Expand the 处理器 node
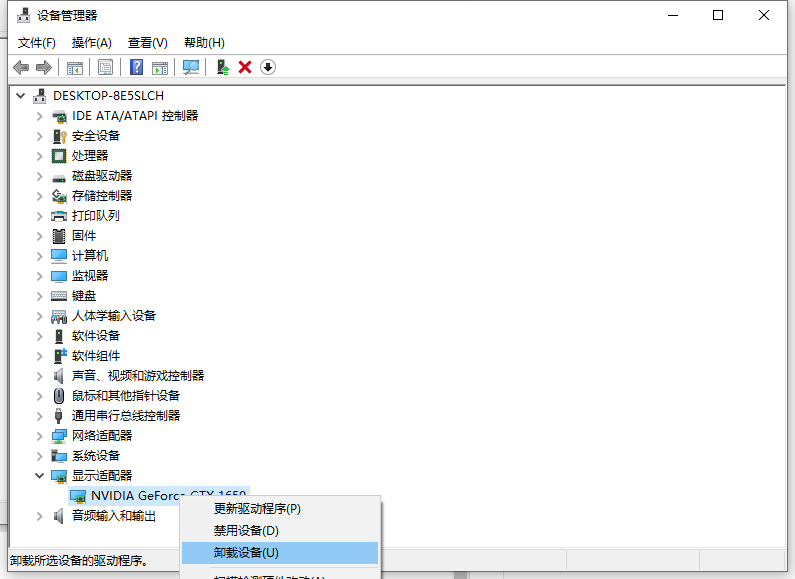The image size is (795, 579). point(40,156)
